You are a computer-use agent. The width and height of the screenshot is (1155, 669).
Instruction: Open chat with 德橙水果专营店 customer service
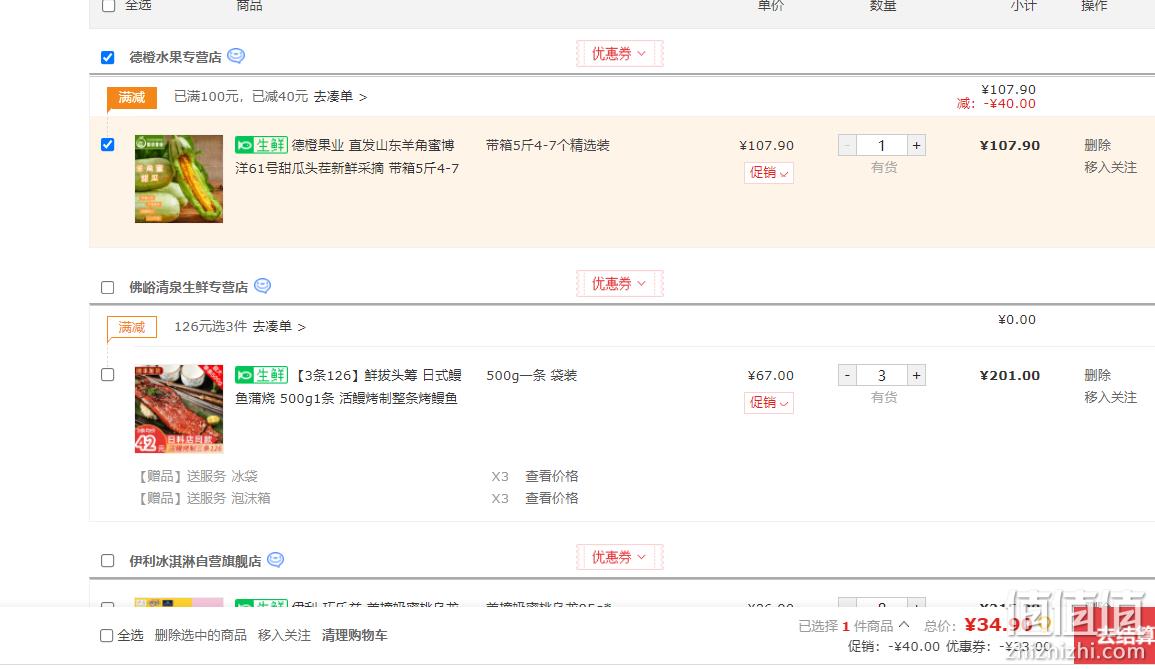click(x=236, y=56)
